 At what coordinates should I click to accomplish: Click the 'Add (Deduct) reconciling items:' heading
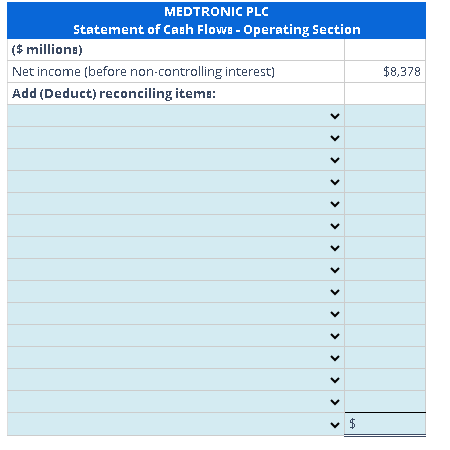click(x=114, y=94)
